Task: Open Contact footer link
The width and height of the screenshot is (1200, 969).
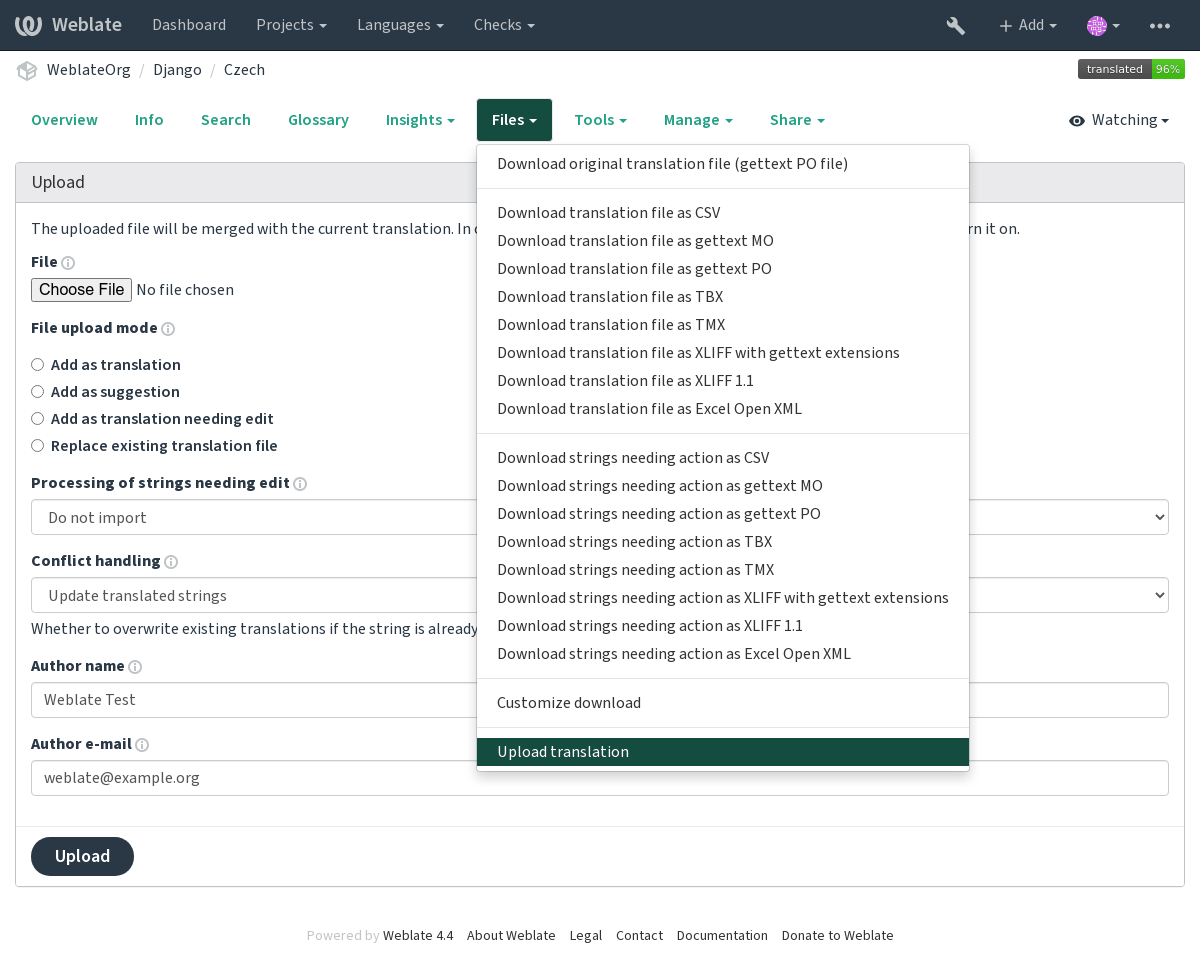Action: tap(639, 936)
